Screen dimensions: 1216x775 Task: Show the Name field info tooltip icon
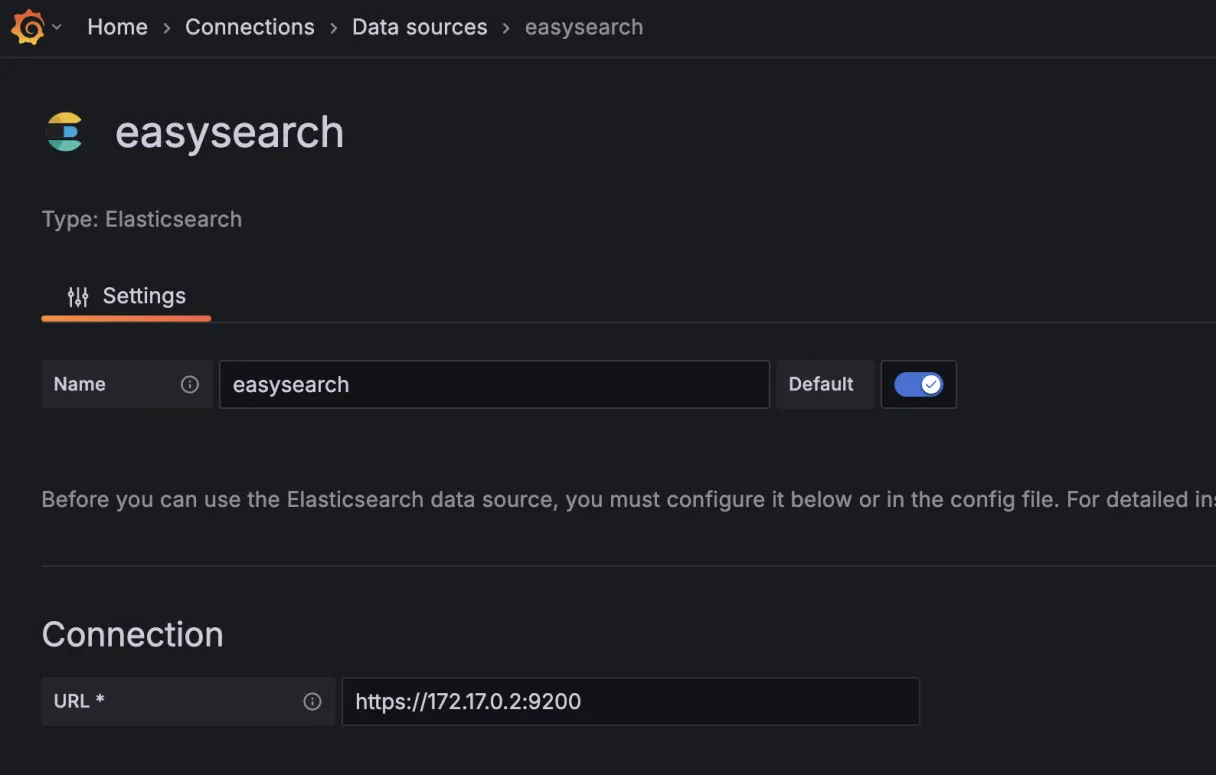click(x=190, y=384)
